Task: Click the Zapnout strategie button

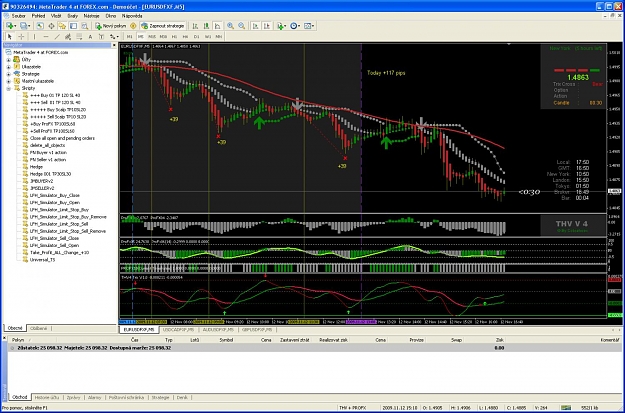Action: tap(163, 26)
